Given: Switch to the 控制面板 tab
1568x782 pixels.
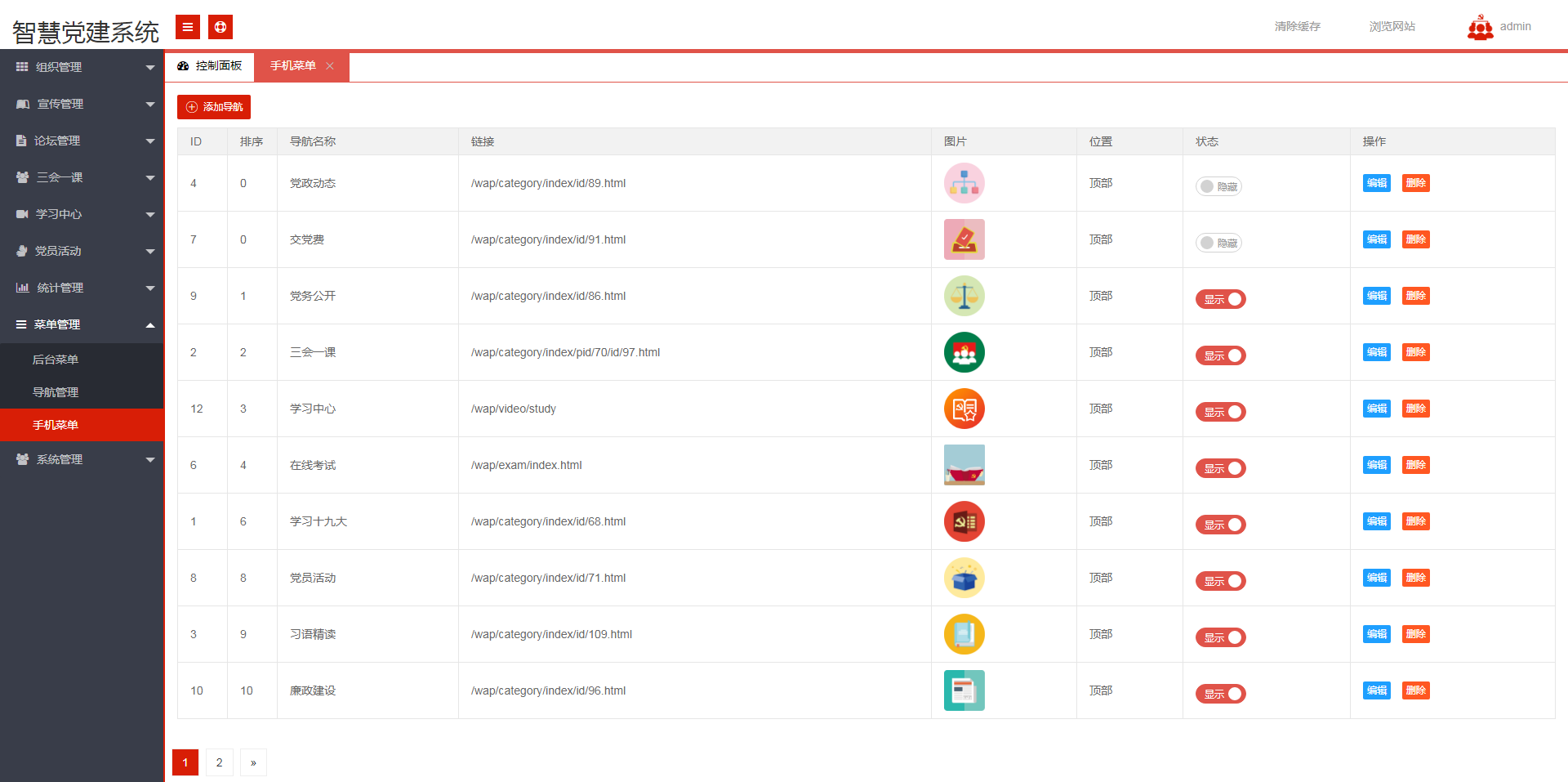Looking at the screenshot, I should click(x=210, y=66).
